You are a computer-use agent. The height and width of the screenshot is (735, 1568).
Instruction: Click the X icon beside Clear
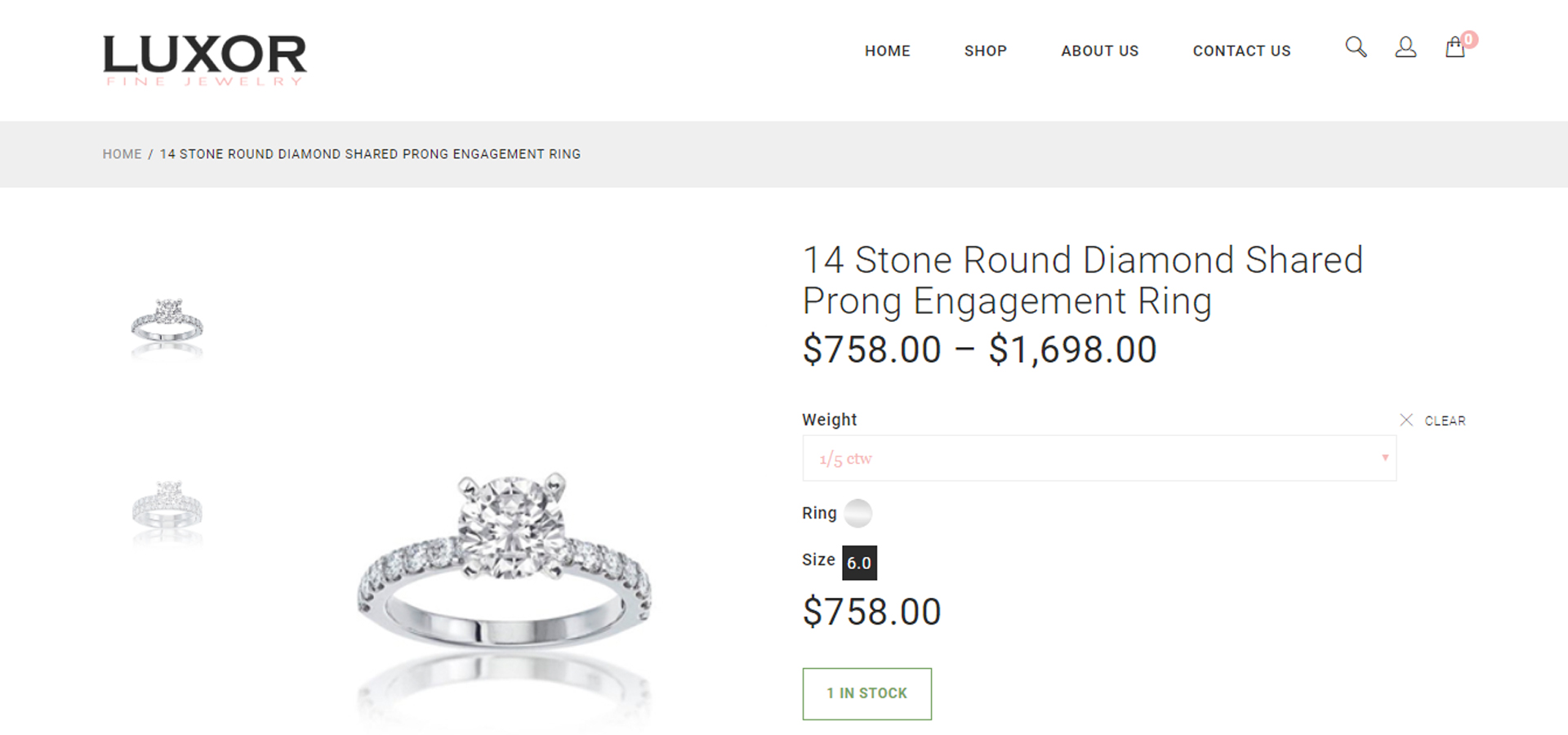pos(1406,420)
